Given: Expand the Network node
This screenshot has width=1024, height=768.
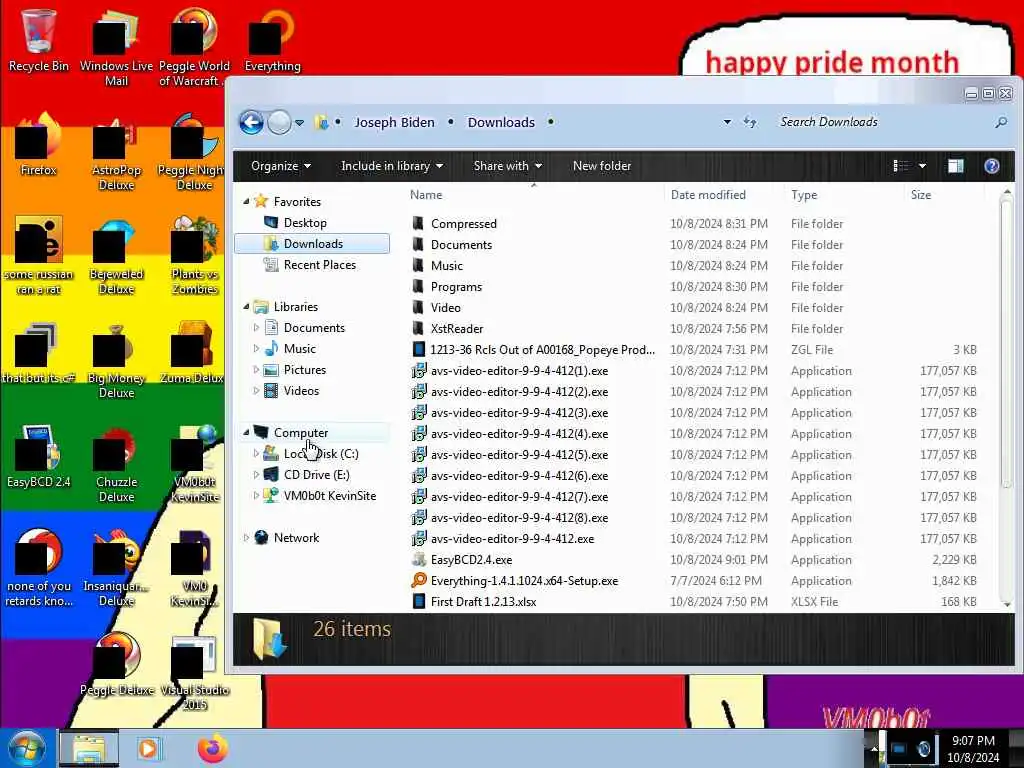Looking at the screenshot, I should coord(246,537).
